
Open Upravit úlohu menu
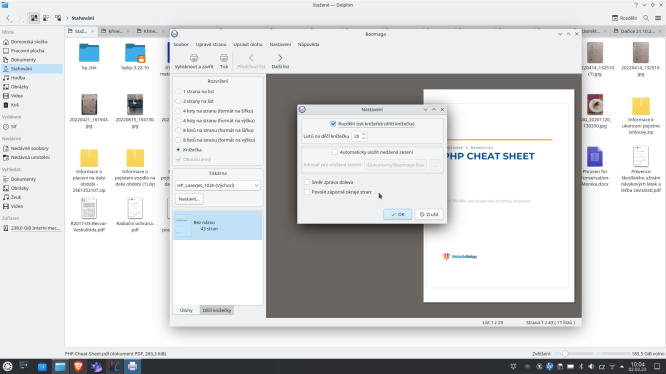(x=248, y=44)
